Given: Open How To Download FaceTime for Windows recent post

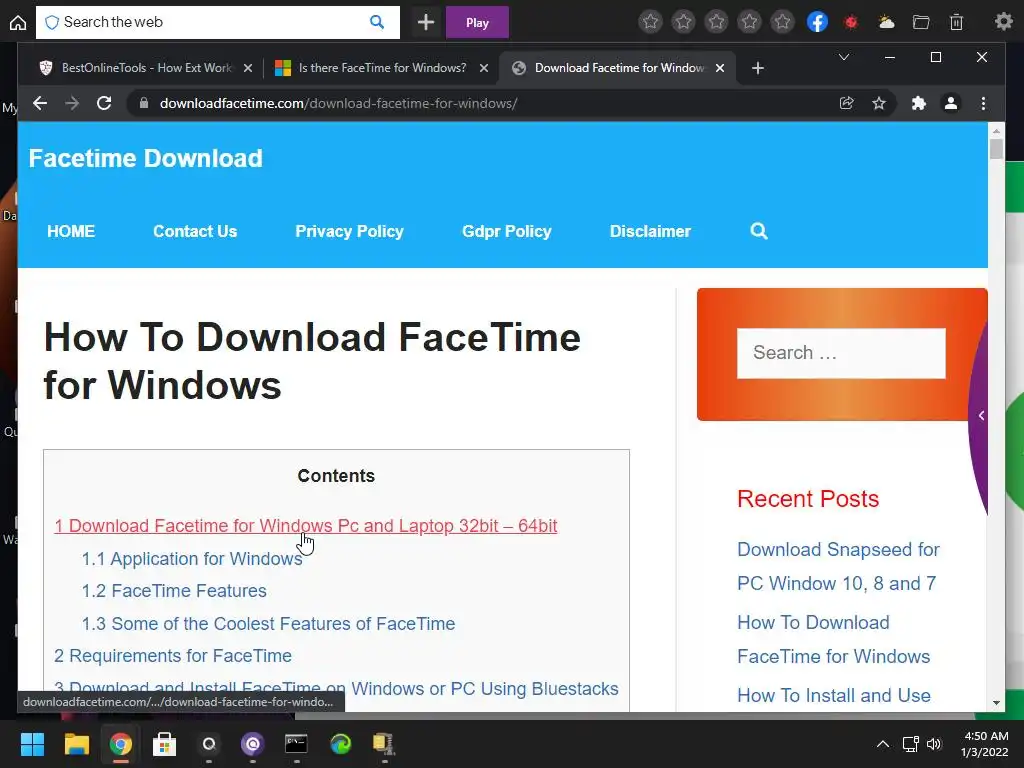Looking at the screenshot, I should 834,639.
